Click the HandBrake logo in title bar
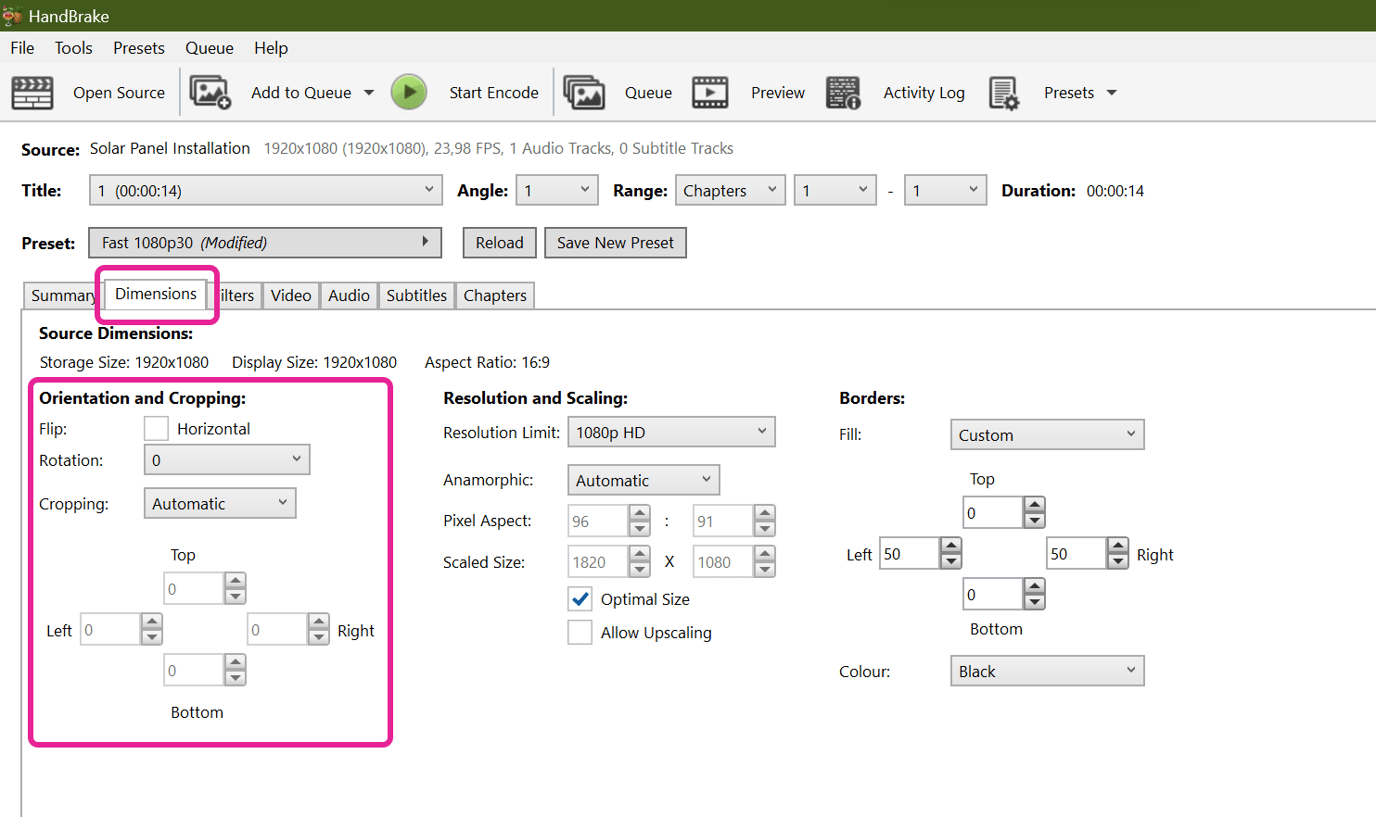The image size is (1376, 817). click(x=14, y=15)
